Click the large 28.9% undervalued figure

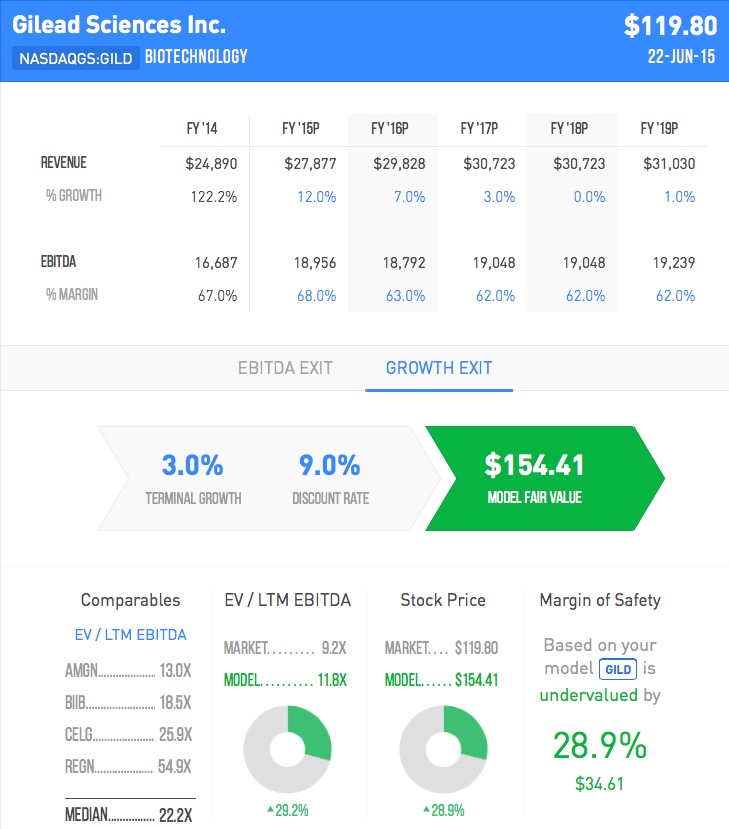pos(600,745)
